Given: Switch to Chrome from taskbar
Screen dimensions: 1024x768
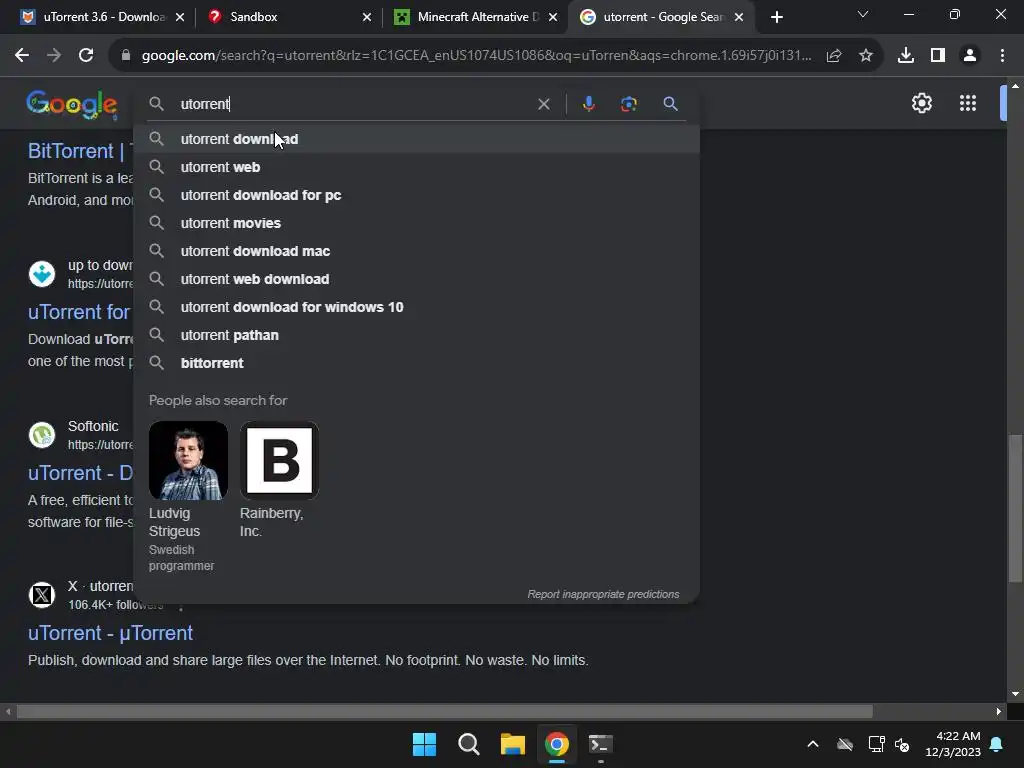Looking at the screenshot, I should [x=556, y=744].
